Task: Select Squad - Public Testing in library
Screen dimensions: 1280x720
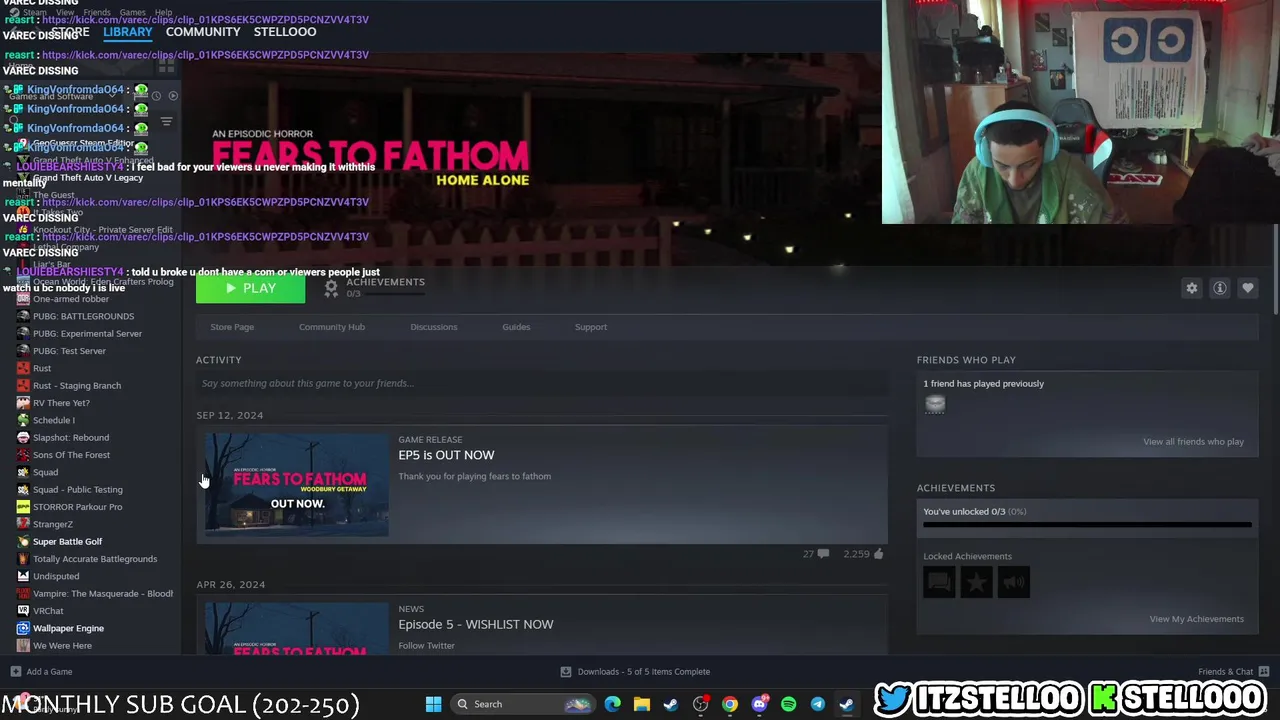Action: 78,489
